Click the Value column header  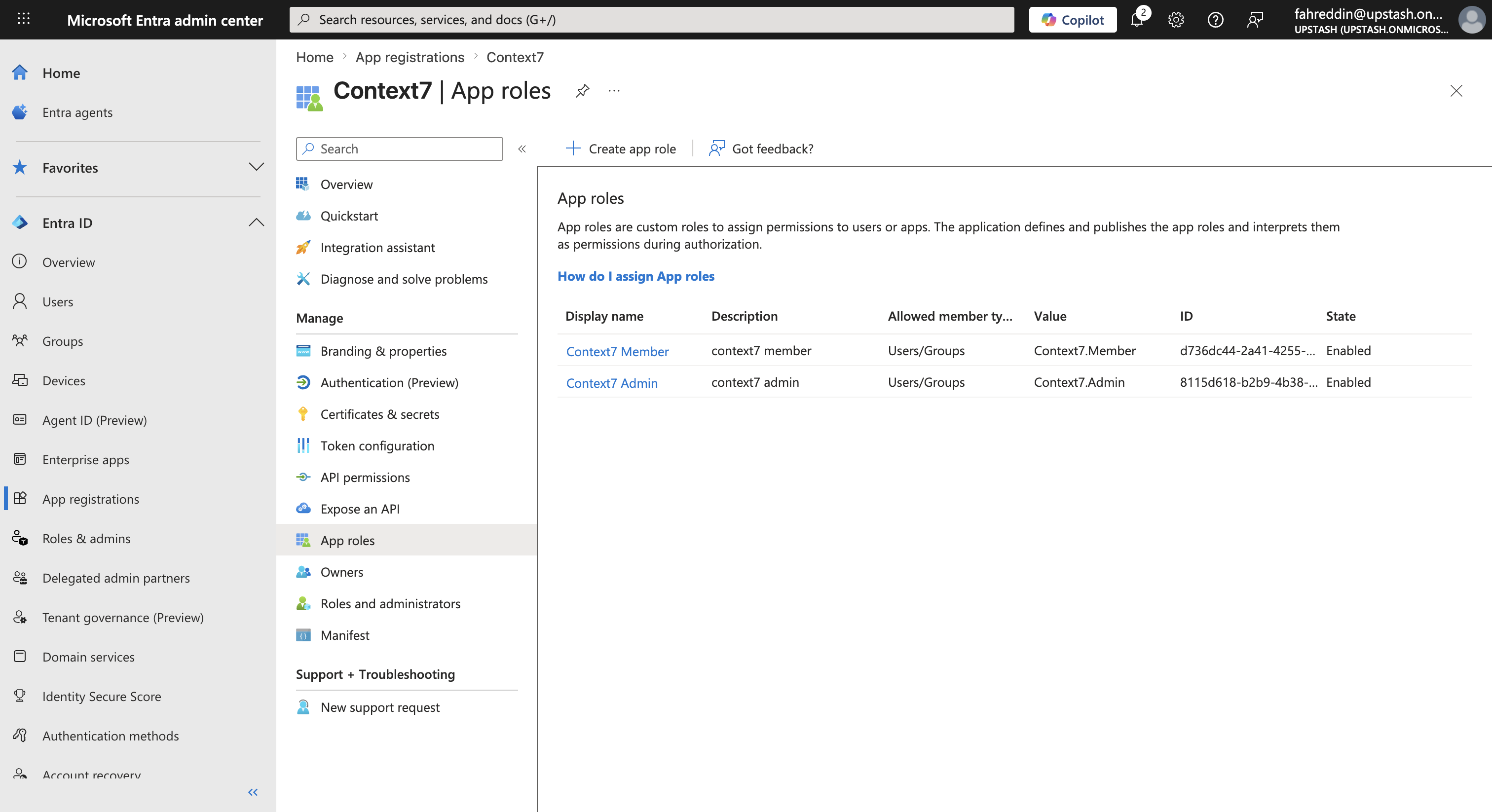[1050, 316]
